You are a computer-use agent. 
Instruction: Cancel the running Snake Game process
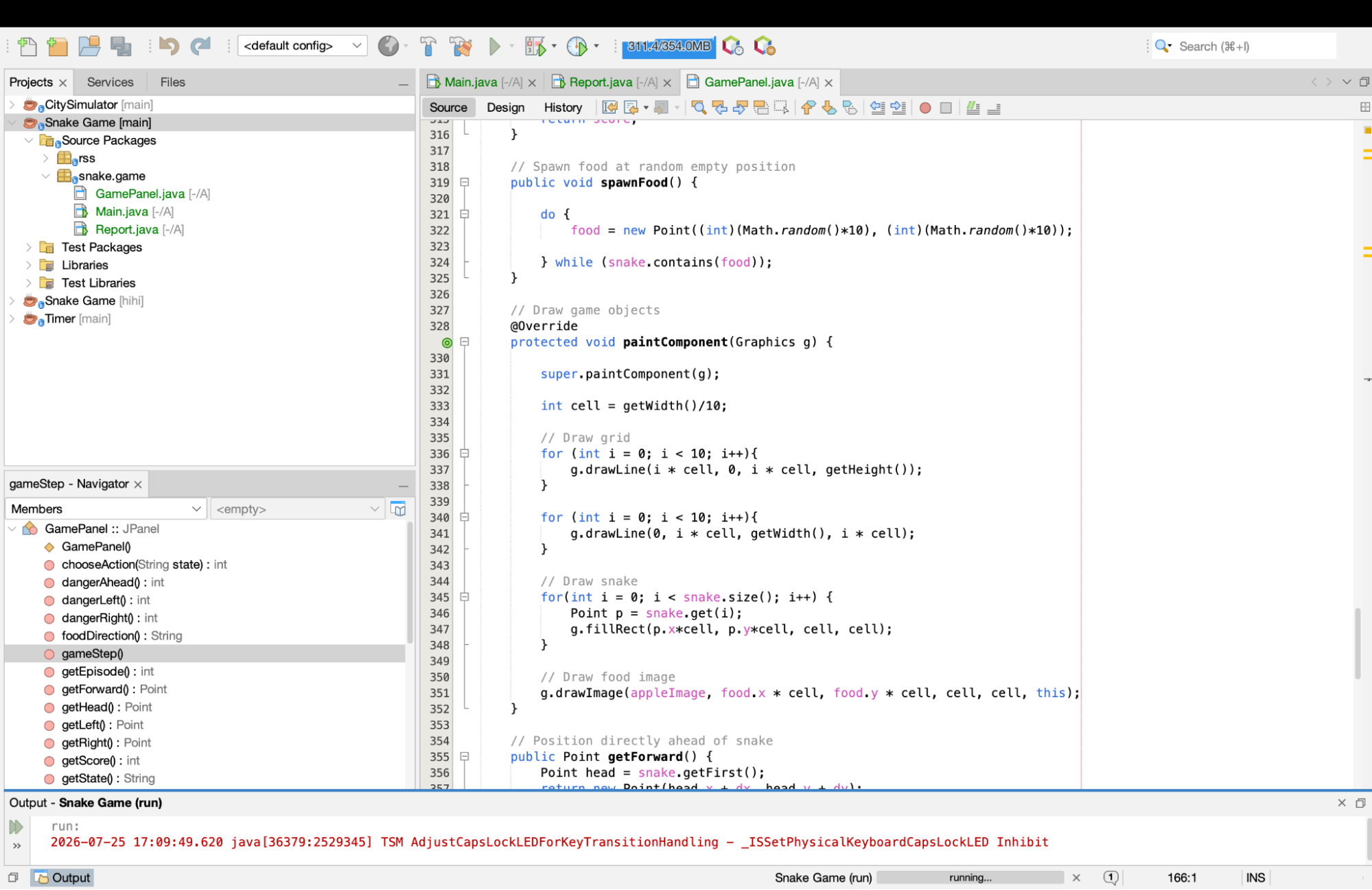pyautogui.click(x=1076, y=878)
